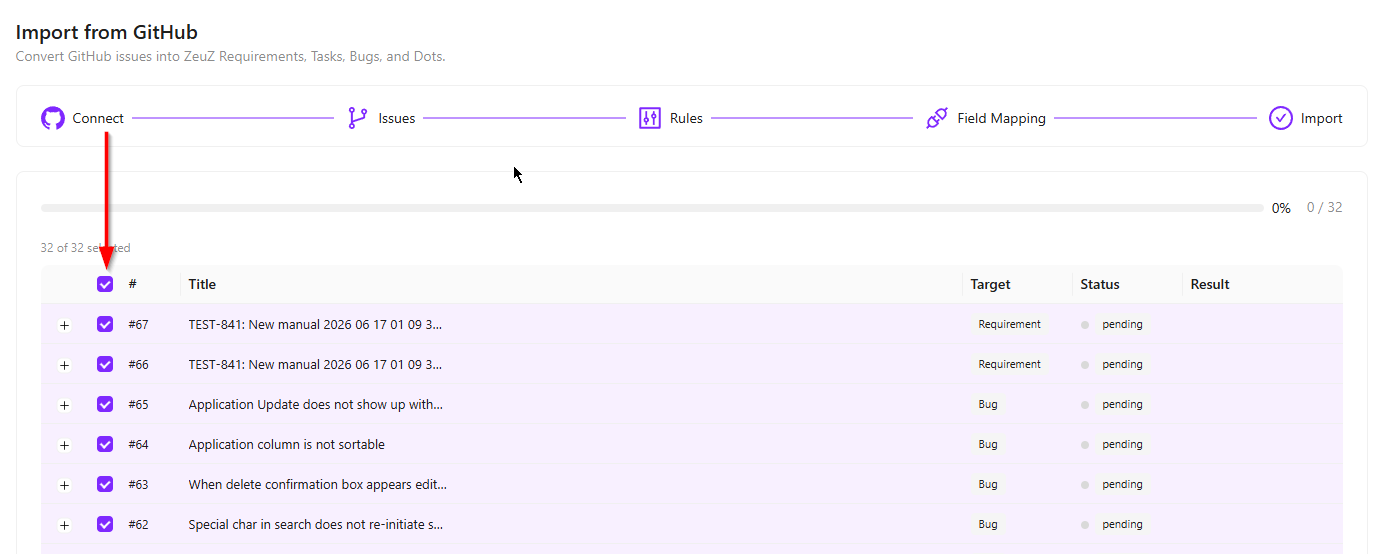Click the Requirement tag on row #67
This screenshot has height=554, width=1391.
click(1009, 324)
